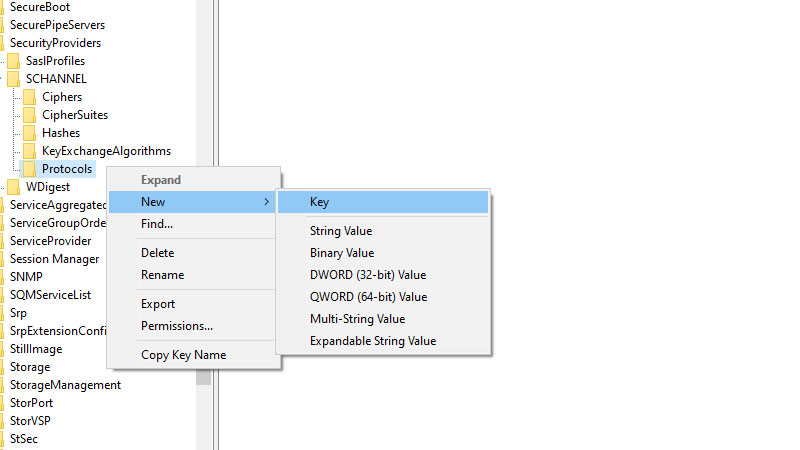Create a new DWORD (32-bit) Value
This screenshot has width=800, height=450.
(x=383, y=275)
